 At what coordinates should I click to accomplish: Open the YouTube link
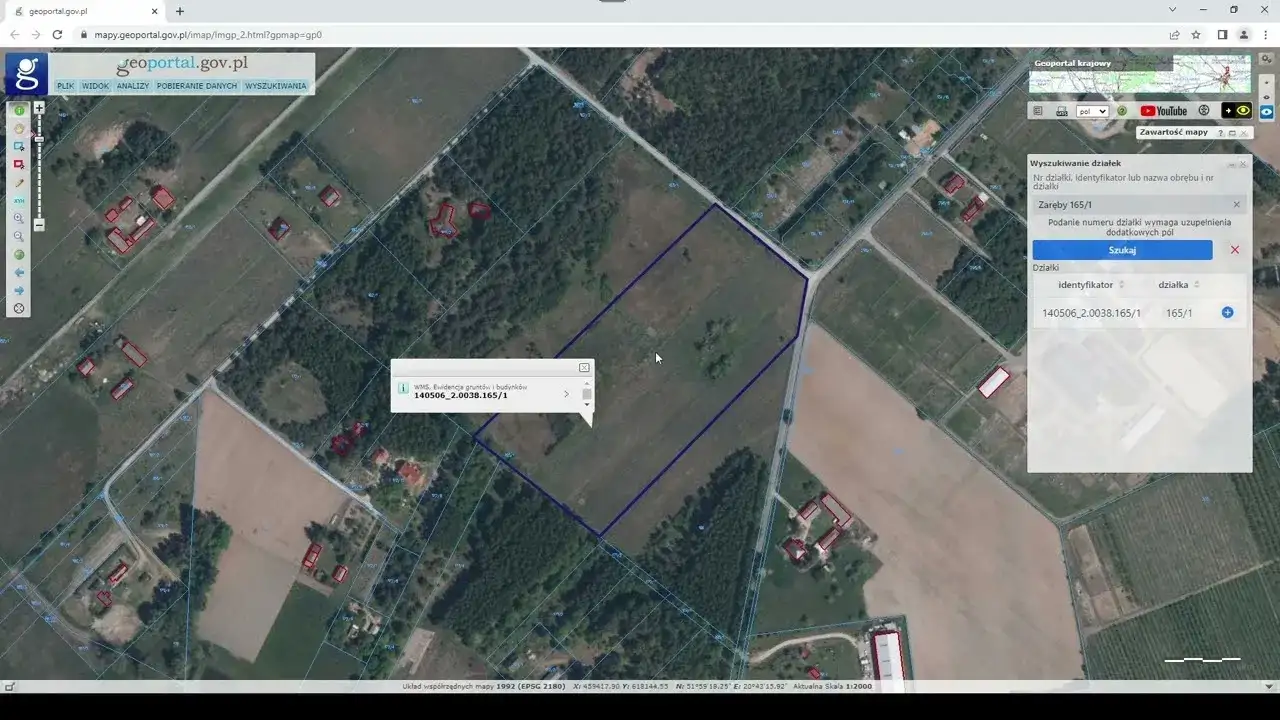click(1162, 110)
